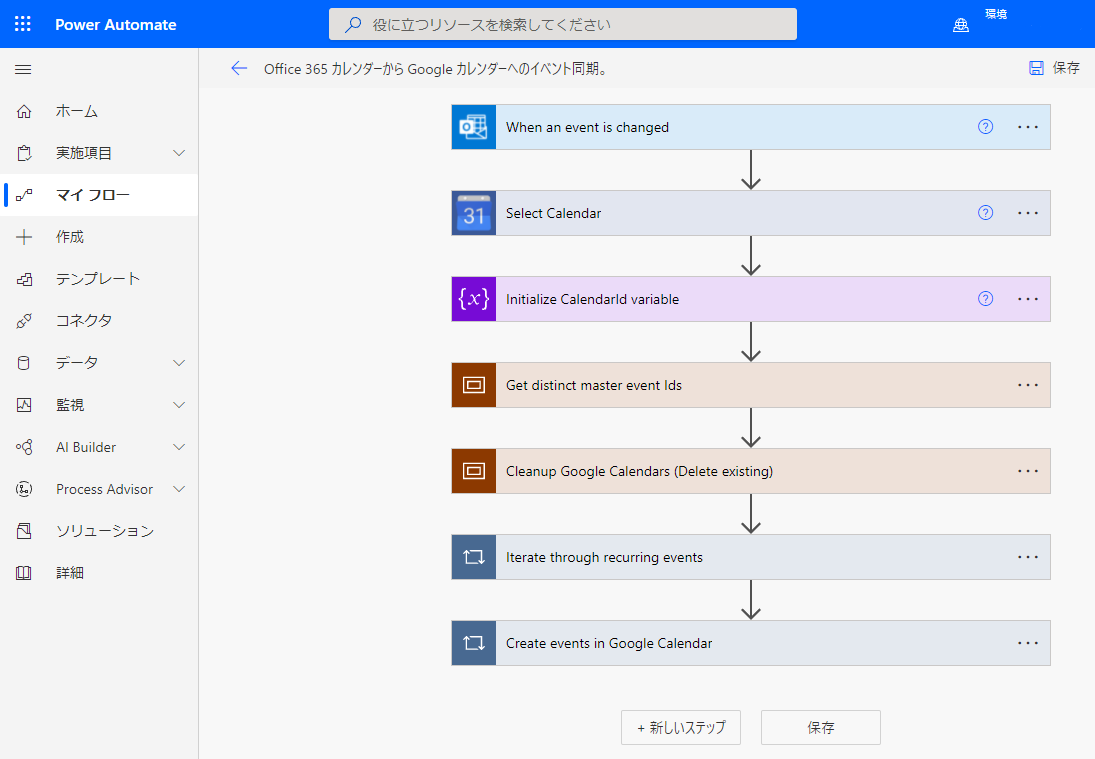Open テンプレート in the sidebar

click(99, 279)
